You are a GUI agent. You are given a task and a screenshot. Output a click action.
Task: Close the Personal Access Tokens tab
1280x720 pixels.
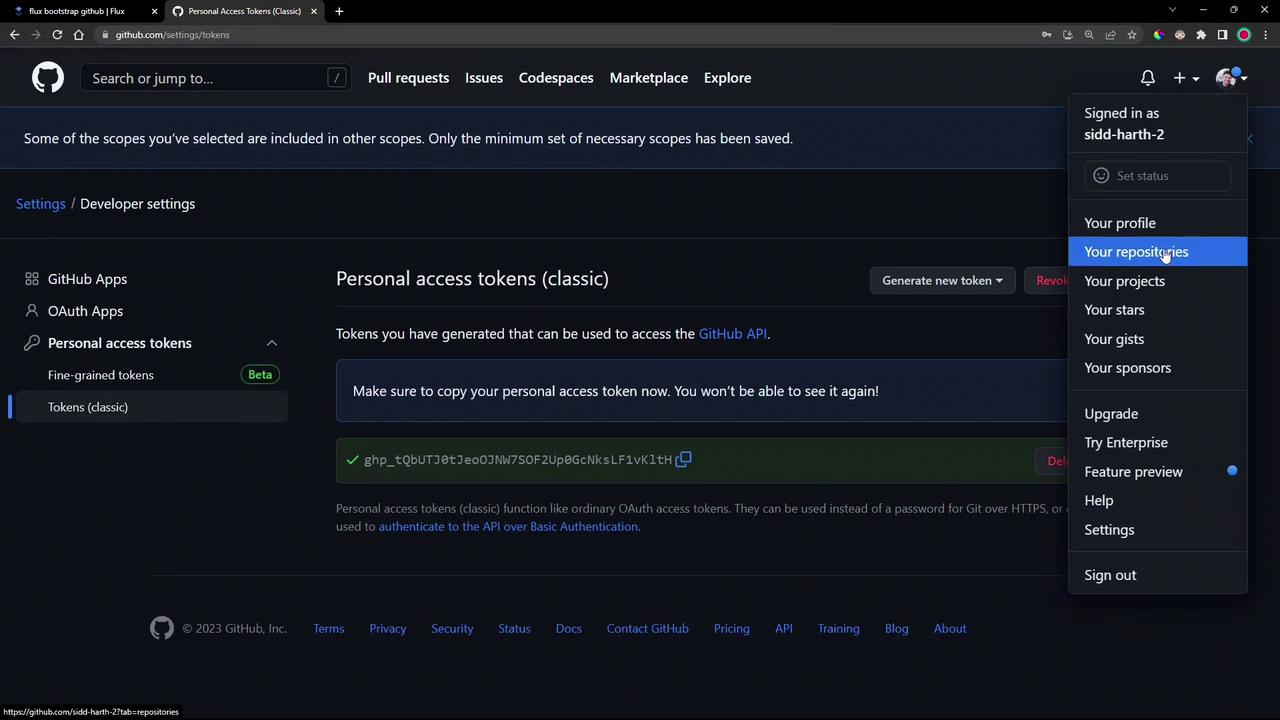[314, 11]
